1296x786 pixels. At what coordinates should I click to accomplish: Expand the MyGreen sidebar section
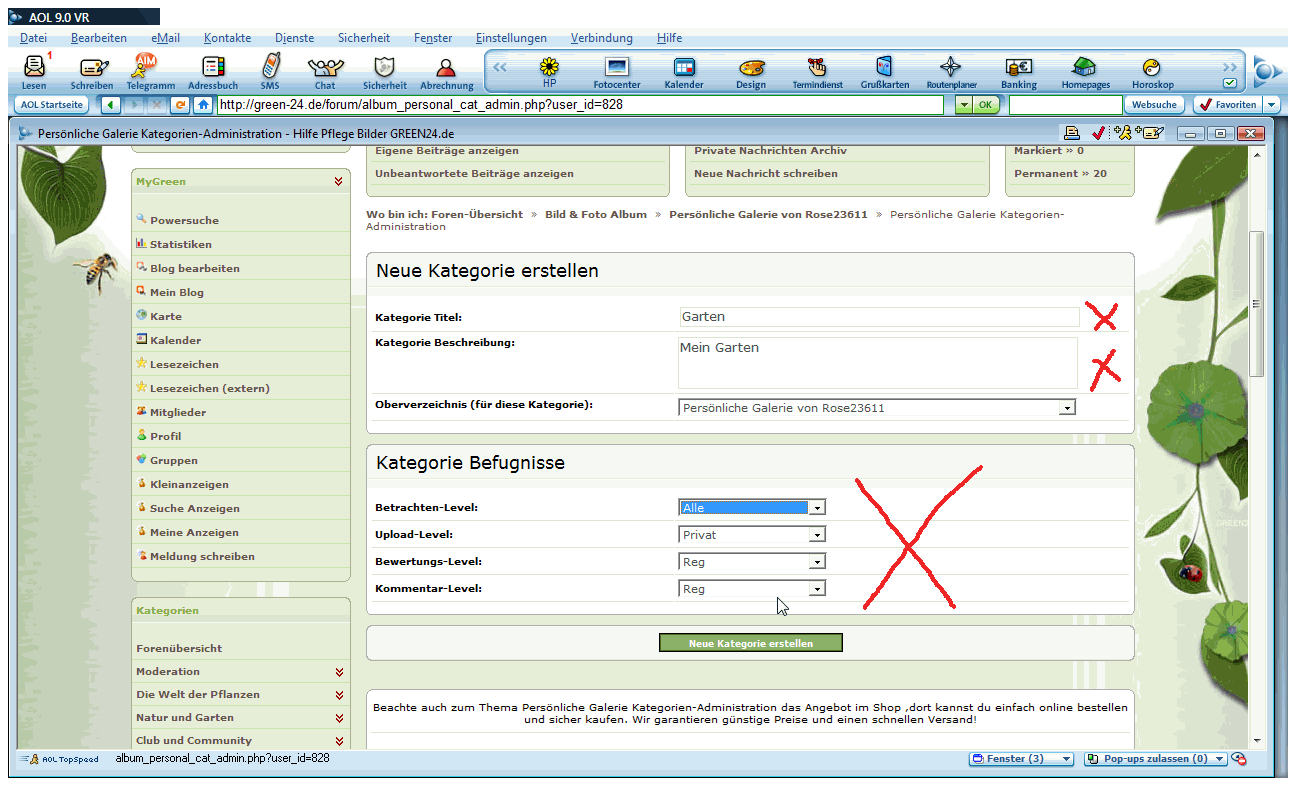339,182
